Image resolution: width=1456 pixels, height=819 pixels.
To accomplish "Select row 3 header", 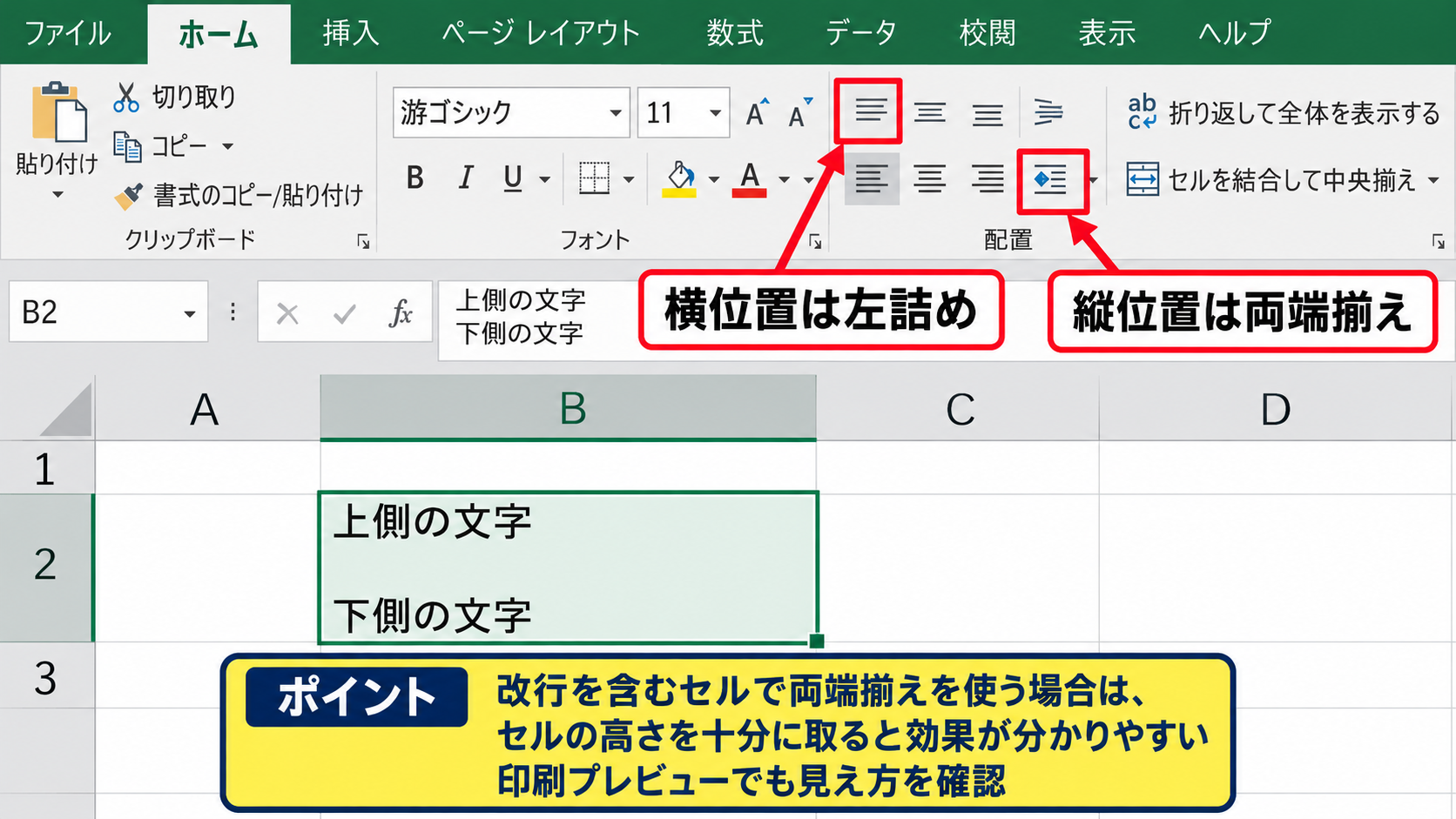I will coord(45,677).
